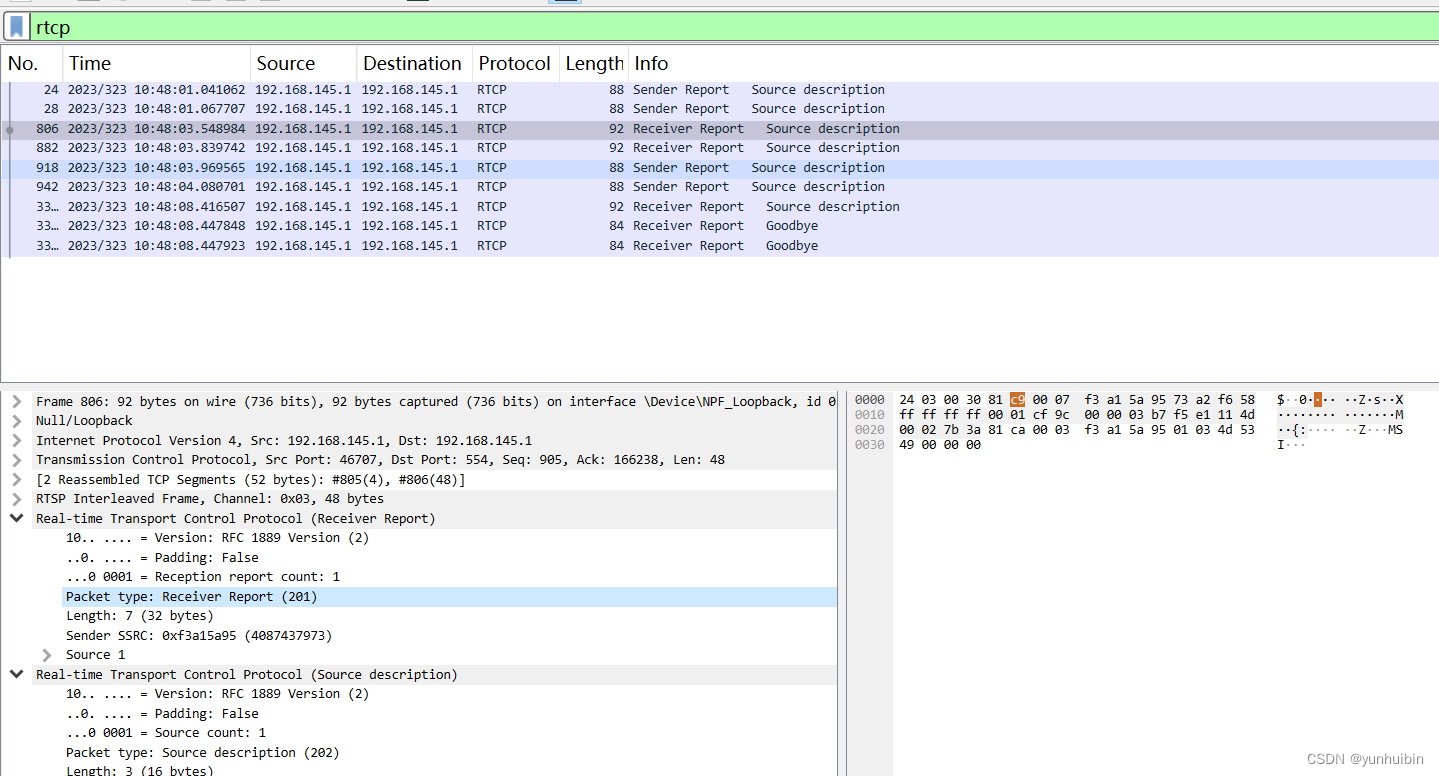
Task: Click the highlighted c9 byte in hex pane
Action: (1018, 400)
